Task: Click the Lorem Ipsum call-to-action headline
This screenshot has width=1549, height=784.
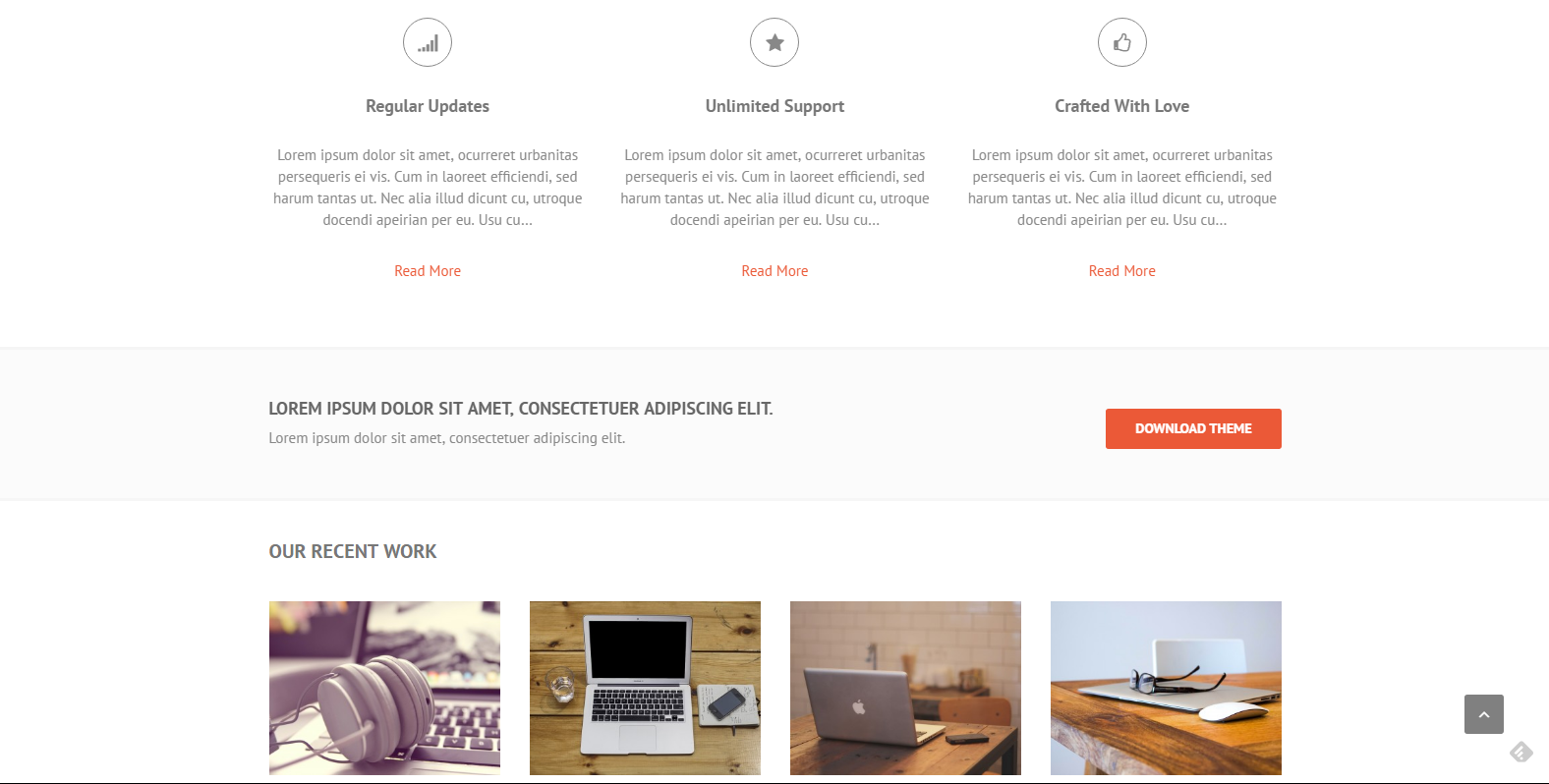Action: (521, 409)
